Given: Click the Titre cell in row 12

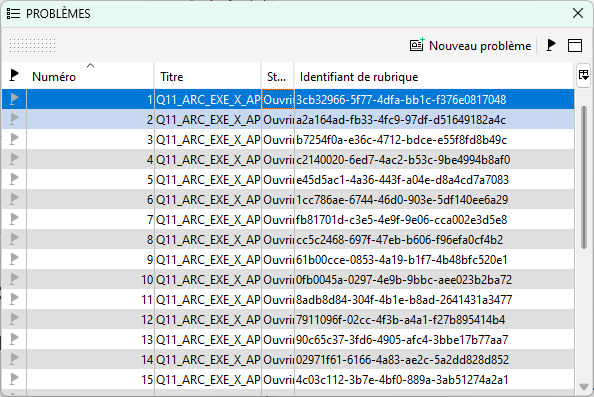Looking at the screenshot, I should [x=208, y=320].
